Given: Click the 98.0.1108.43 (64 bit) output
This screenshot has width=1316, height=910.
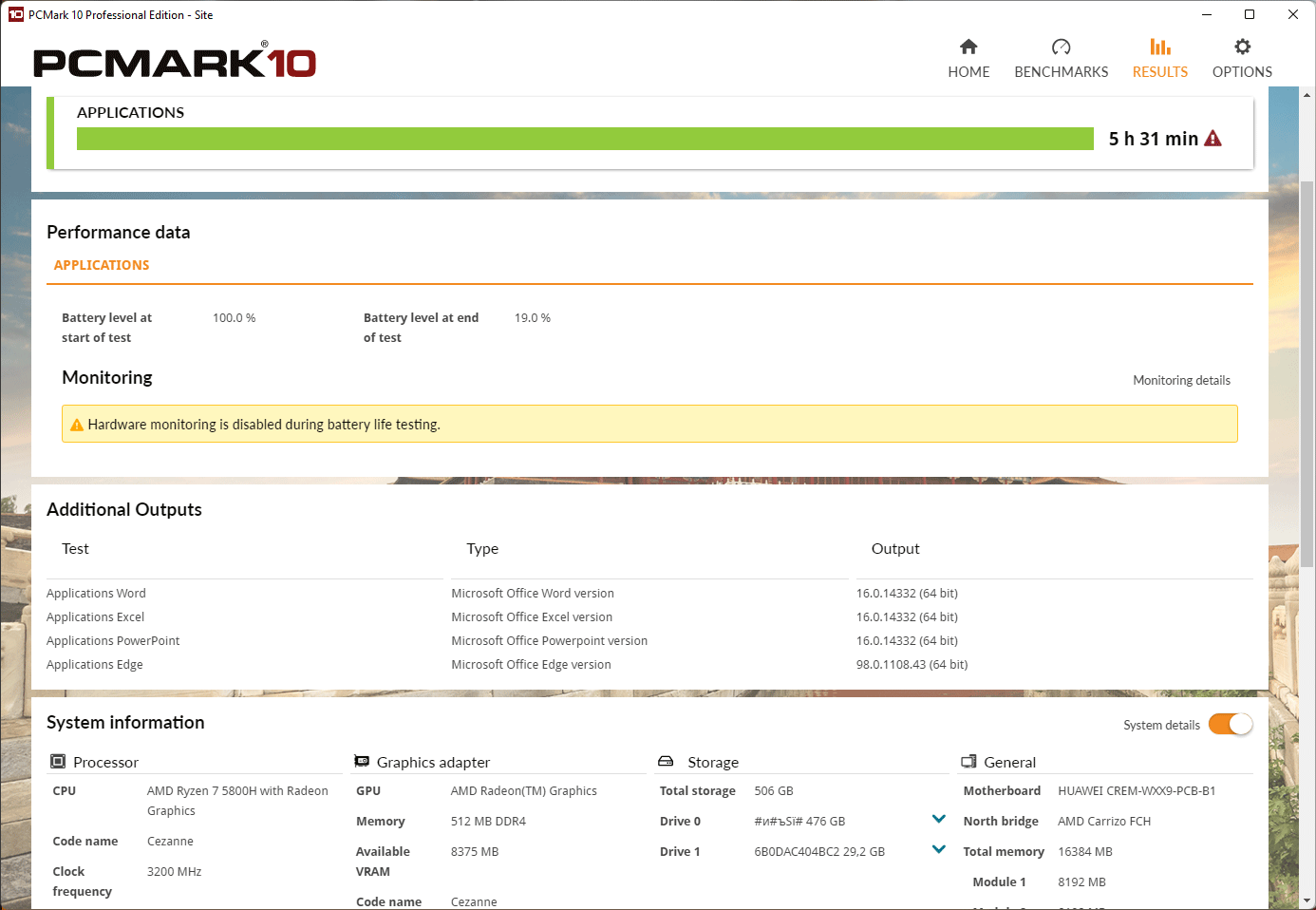Looking at the screenshot, I should (x=912, y=665).
